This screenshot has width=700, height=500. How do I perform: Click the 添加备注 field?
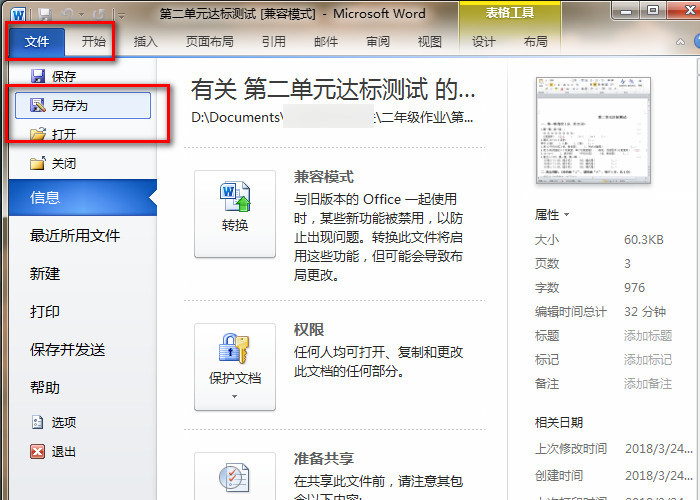[648, 384]
